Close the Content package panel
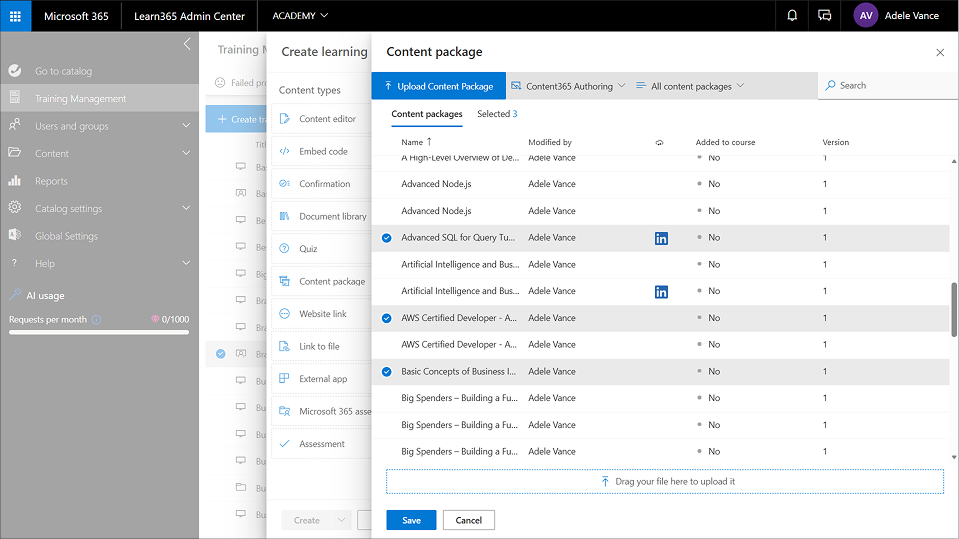The height and width of the screenshot is (539, 959). coord(939,52)
